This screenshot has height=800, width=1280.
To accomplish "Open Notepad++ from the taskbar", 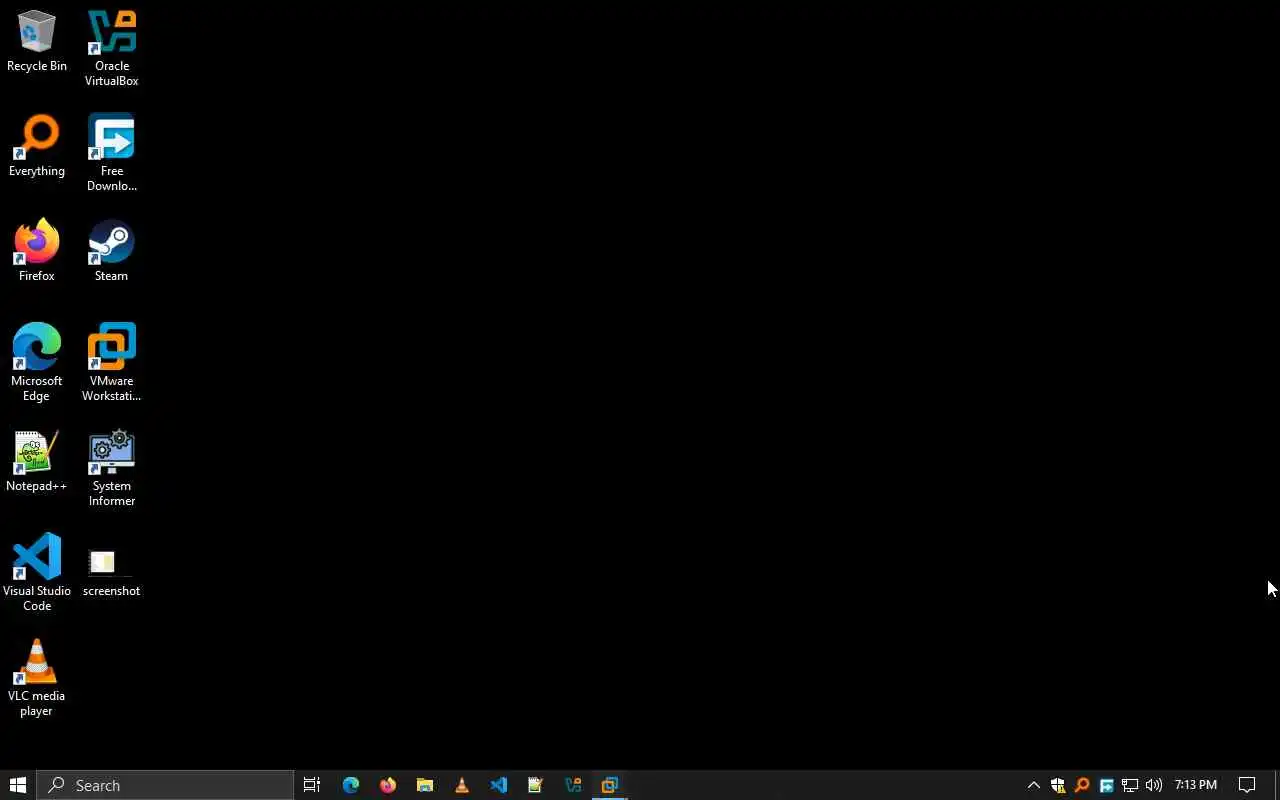I will point(536,785).
